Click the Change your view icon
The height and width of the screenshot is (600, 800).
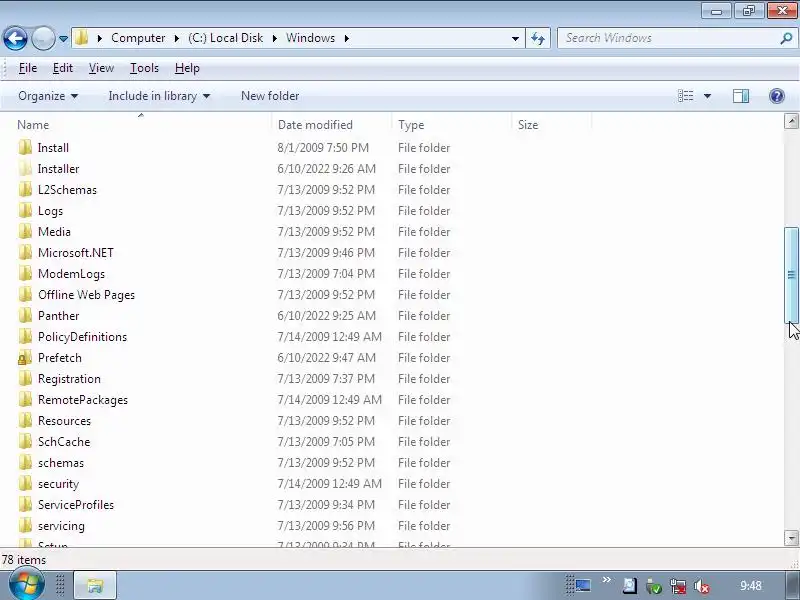pos(685,96)
